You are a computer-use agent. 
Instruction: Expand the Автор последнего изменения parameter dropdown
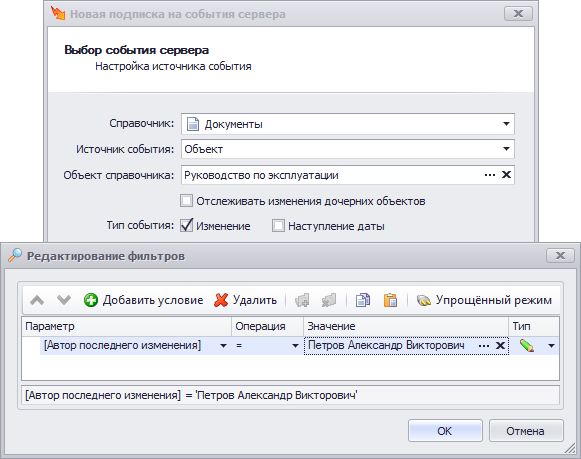pyautogui.click(x=223, y=346)
